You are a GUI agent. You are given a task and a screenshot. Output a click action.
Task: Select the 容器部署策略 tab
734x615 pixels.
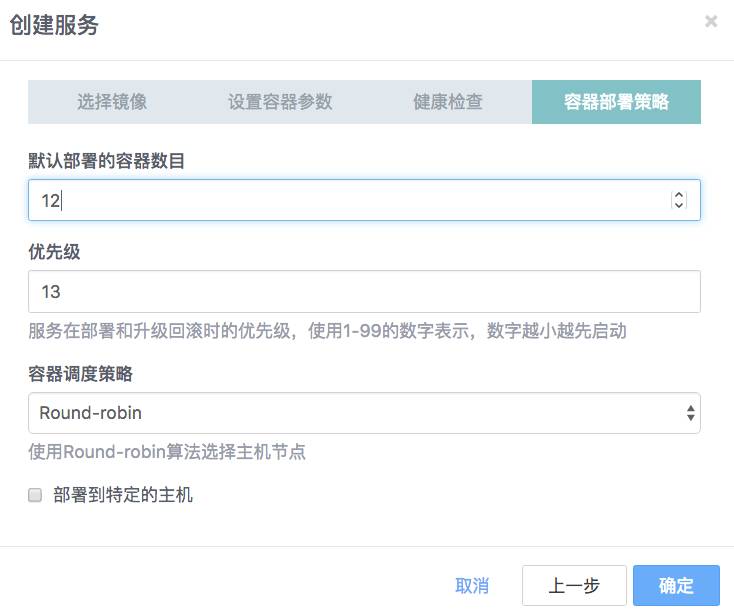[x=616, y=102]
